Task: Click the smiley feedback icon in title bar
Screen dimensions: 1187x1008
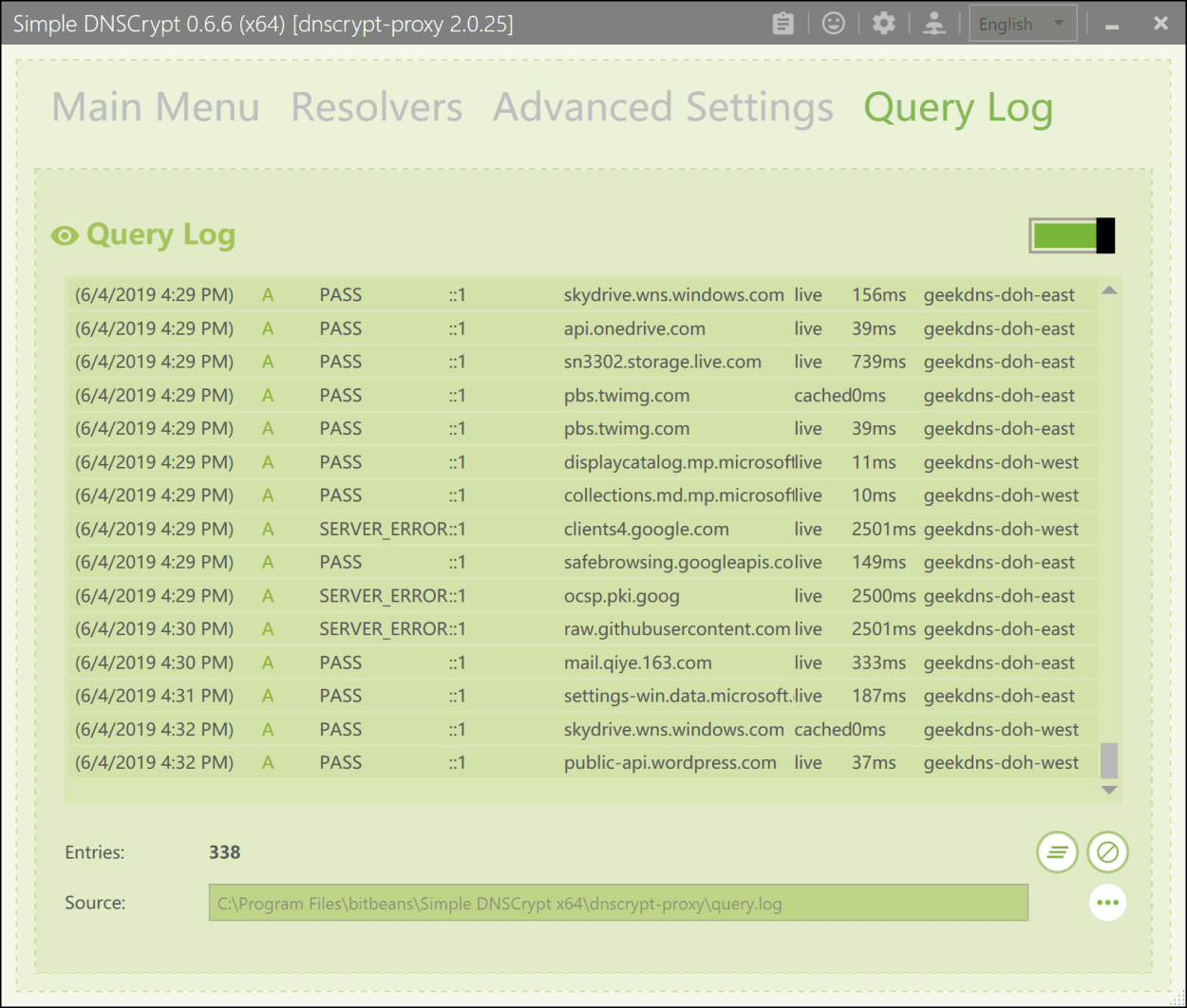Action: pyautogui.click(x=833, y=23)
